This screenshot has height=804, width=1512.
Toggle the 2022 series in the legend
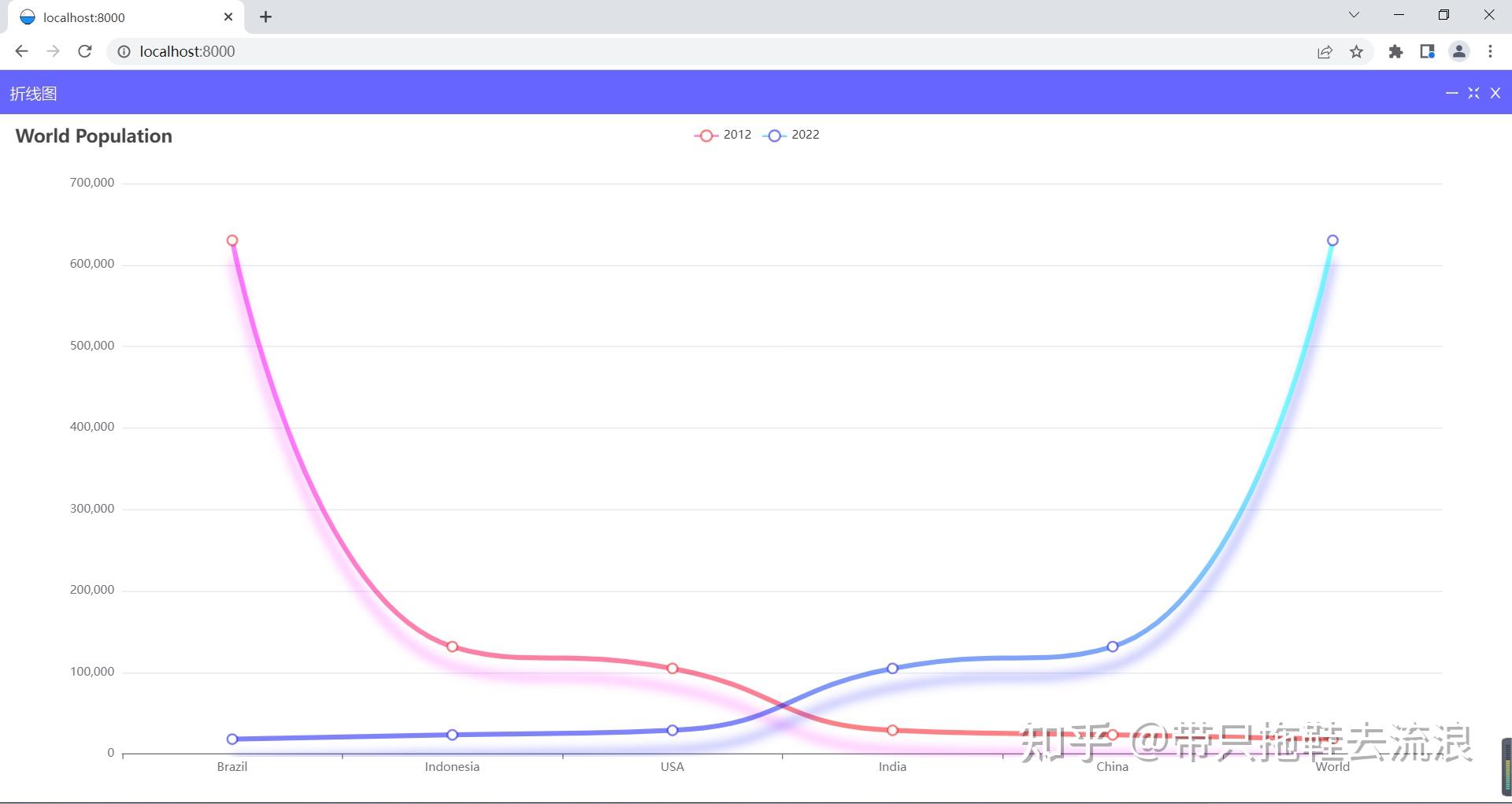791,135
